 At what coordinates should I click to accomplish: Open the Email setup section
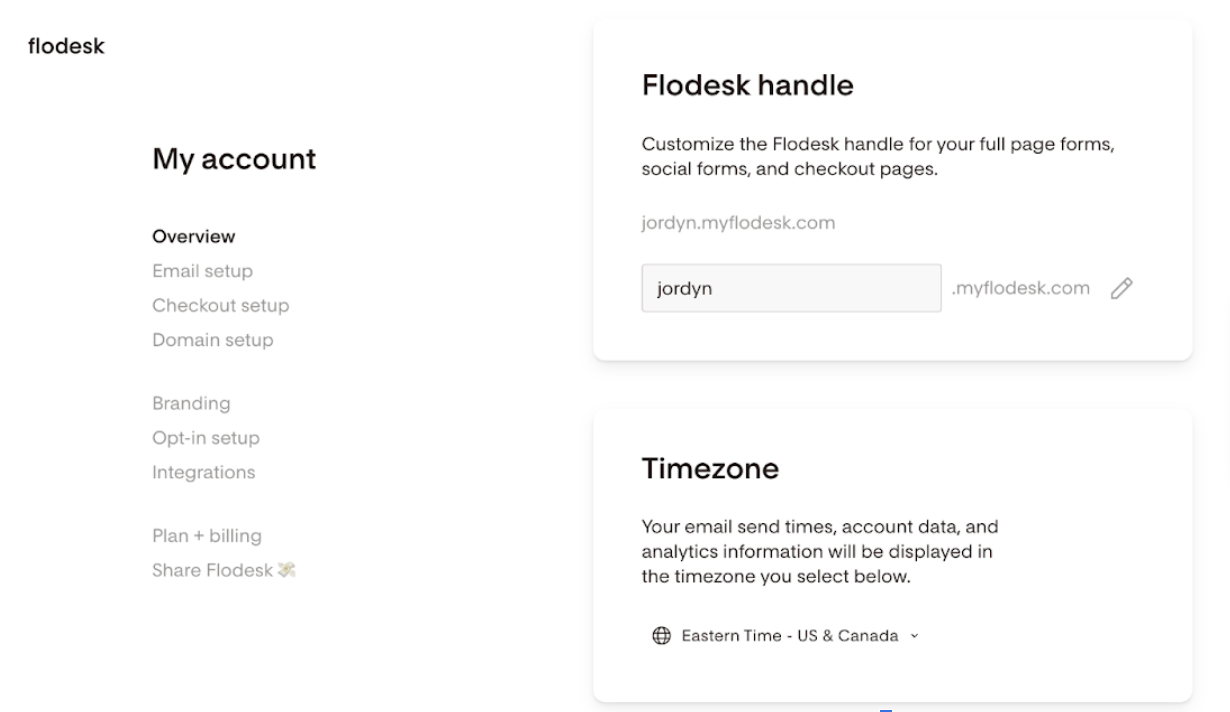tap(202, 271)
